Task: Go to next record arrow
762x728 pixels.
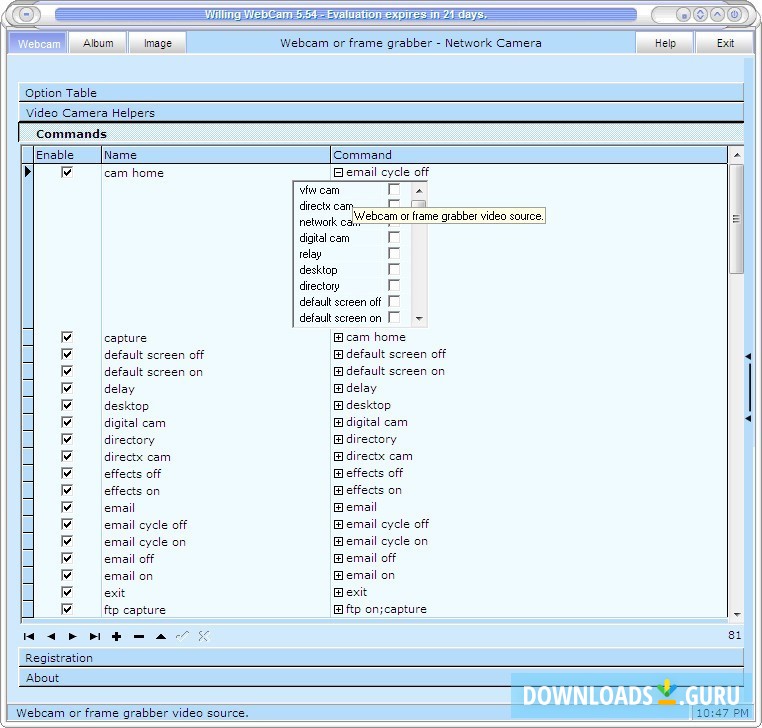Action: (x=73, y=636)
